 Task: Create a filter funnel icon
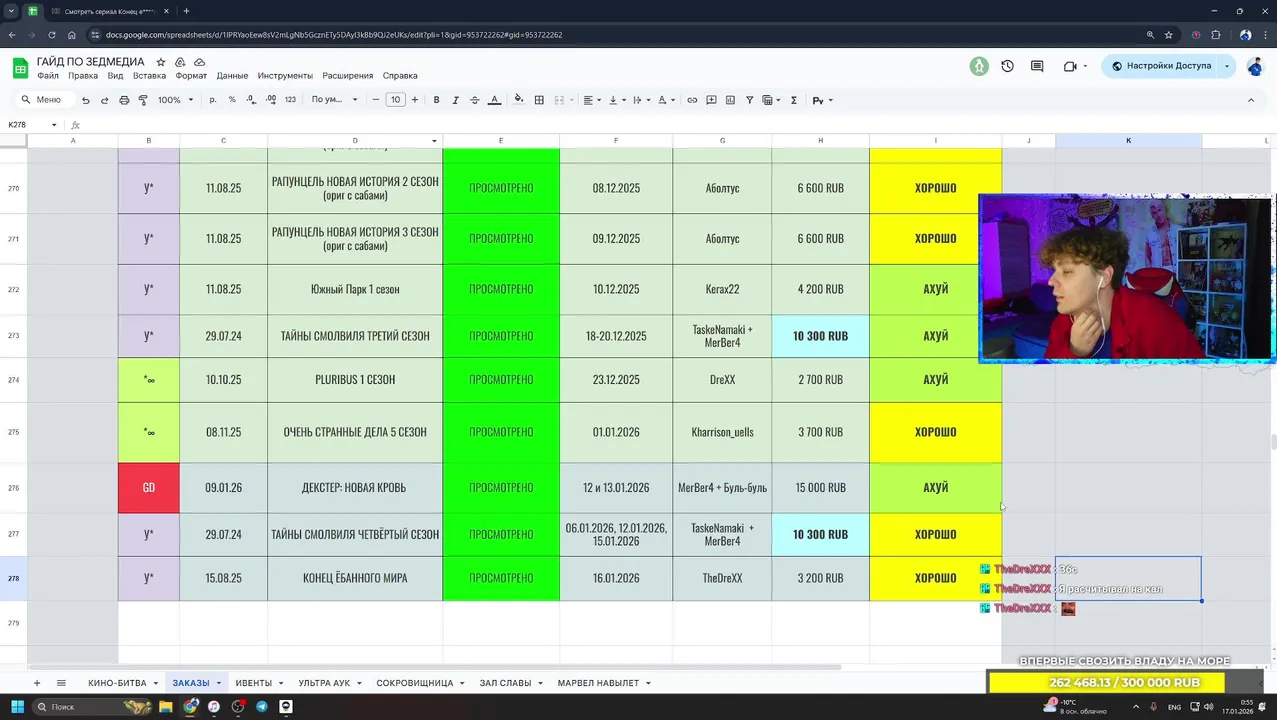tap(749, 100)
